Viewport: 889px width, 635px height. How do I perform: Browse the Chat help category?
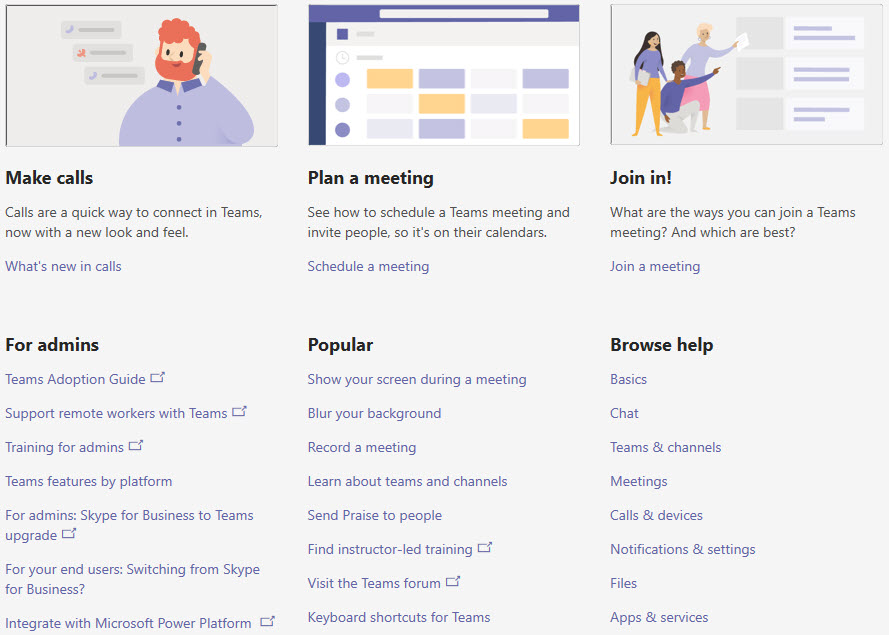pyautogui.click(x=624, y=413)
